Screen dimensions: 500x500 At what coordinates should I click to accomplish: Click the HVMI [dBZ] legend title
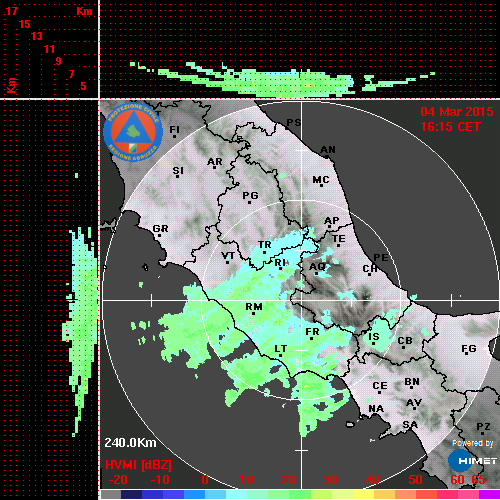point(138,465)
